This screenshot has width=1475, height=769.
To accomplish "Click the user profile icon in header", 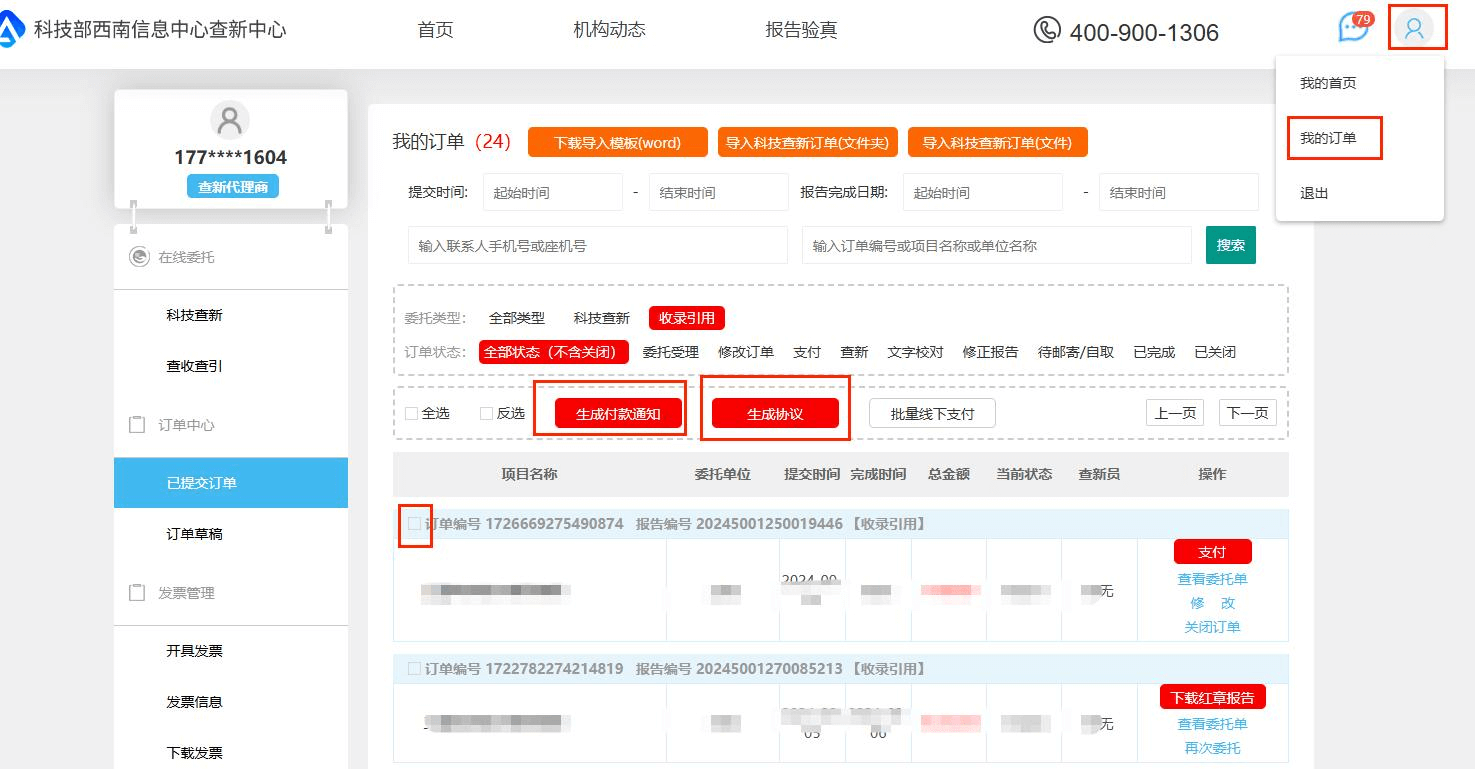I will pos(1414,28).
